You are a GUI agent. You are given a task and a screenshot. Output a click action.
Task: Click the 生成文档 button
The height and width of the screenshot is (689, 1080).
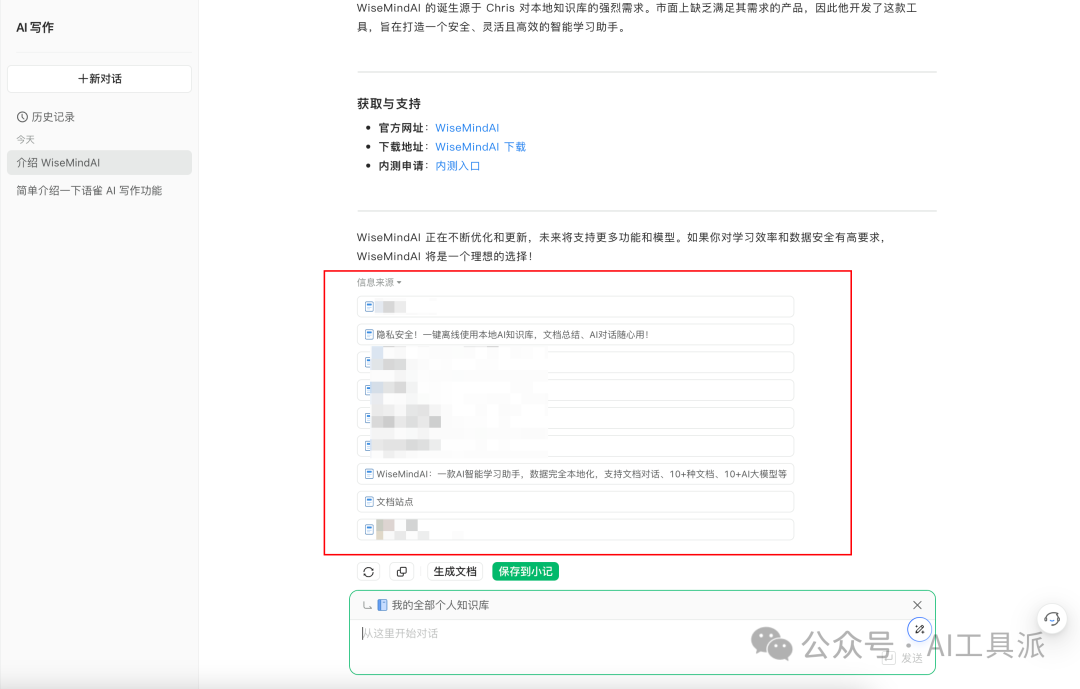(x=455, y=572)
